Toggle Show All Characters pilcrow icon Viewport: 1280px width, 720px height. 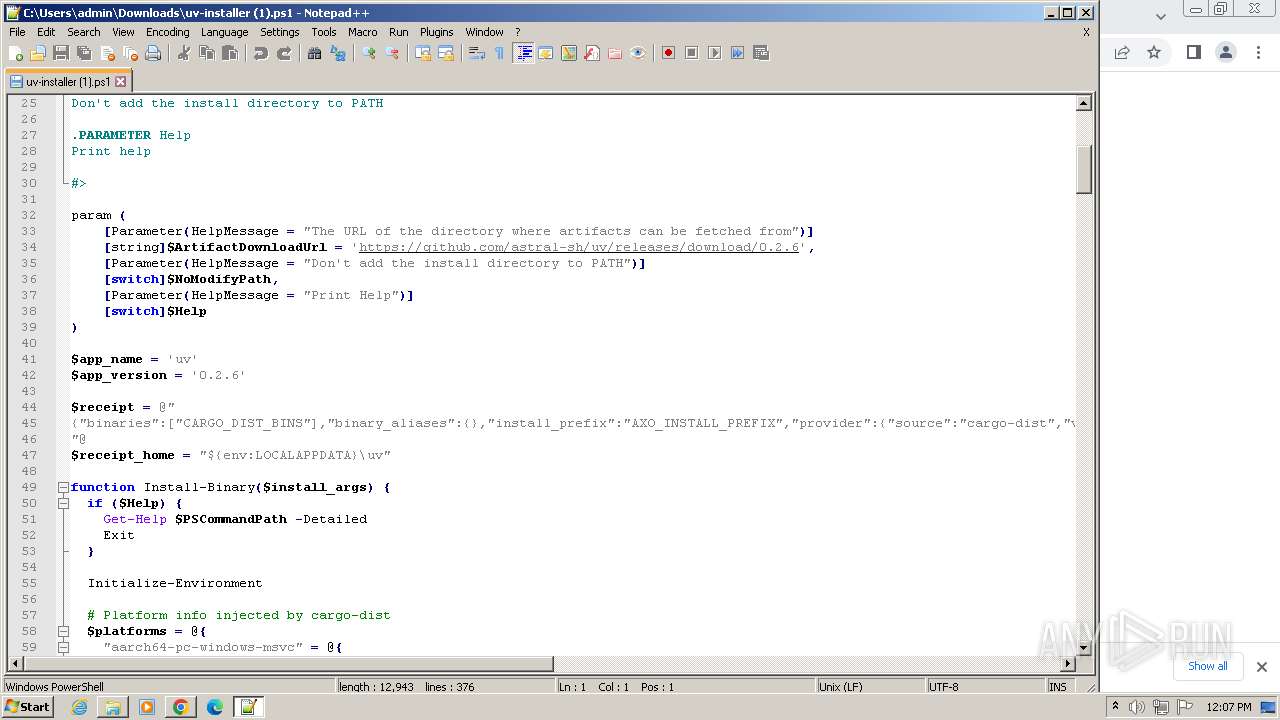500,53
